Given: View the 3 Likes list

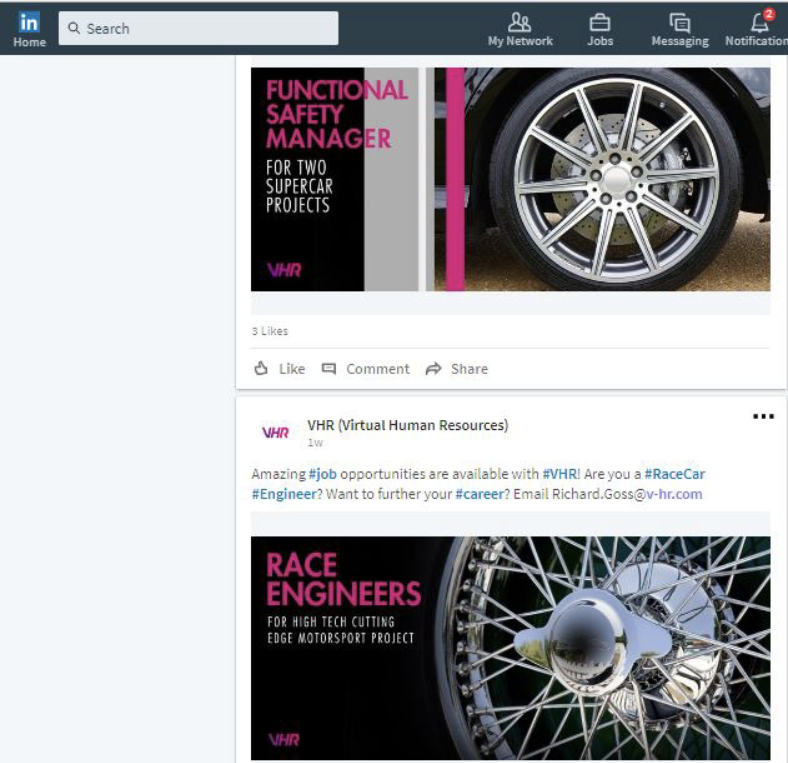Looking at the screenshot, I should pyautogui.click(x=270, y=331).
